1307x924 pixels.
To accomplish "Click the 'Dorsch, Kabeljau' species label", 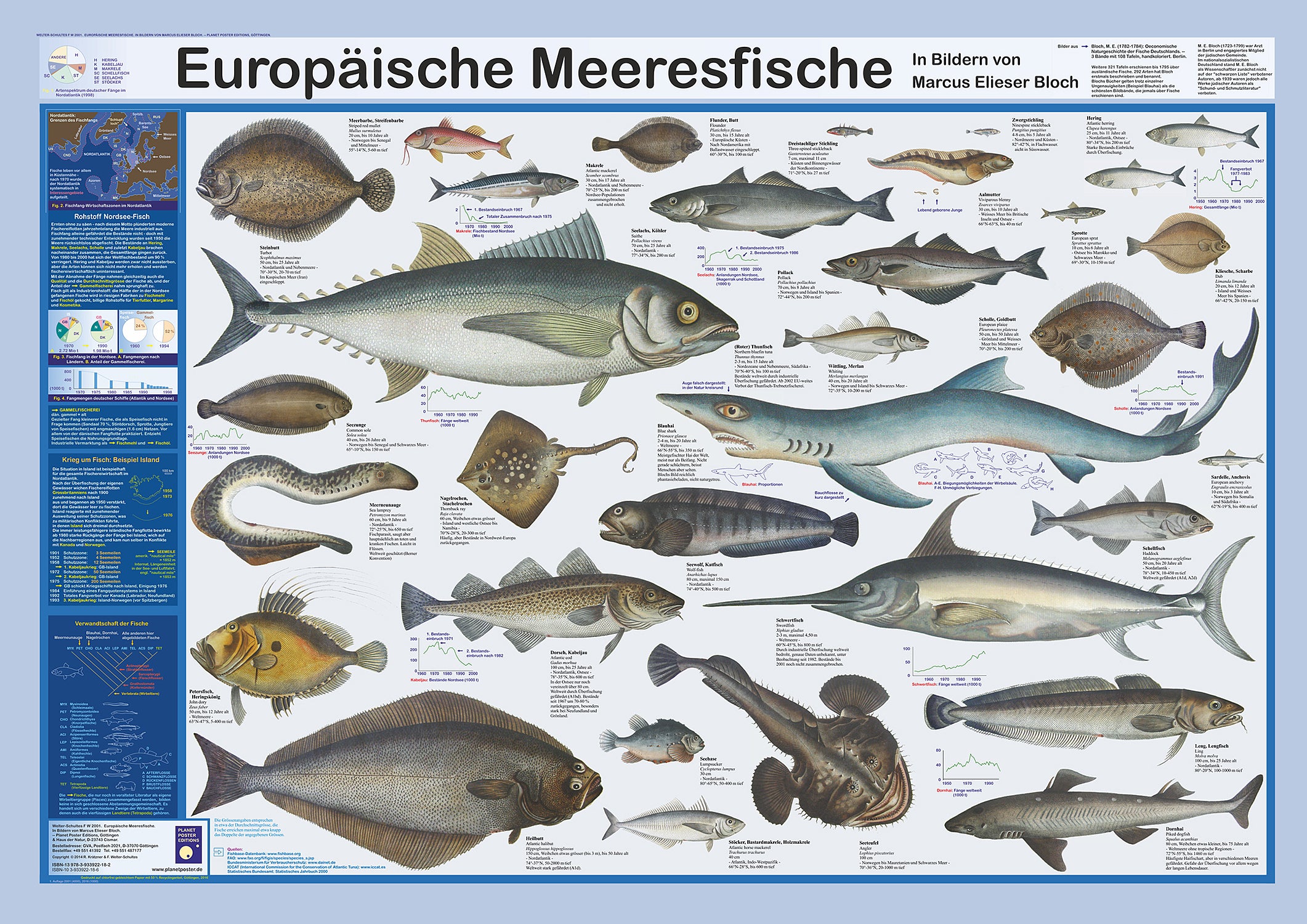I will tap(569, 652).
